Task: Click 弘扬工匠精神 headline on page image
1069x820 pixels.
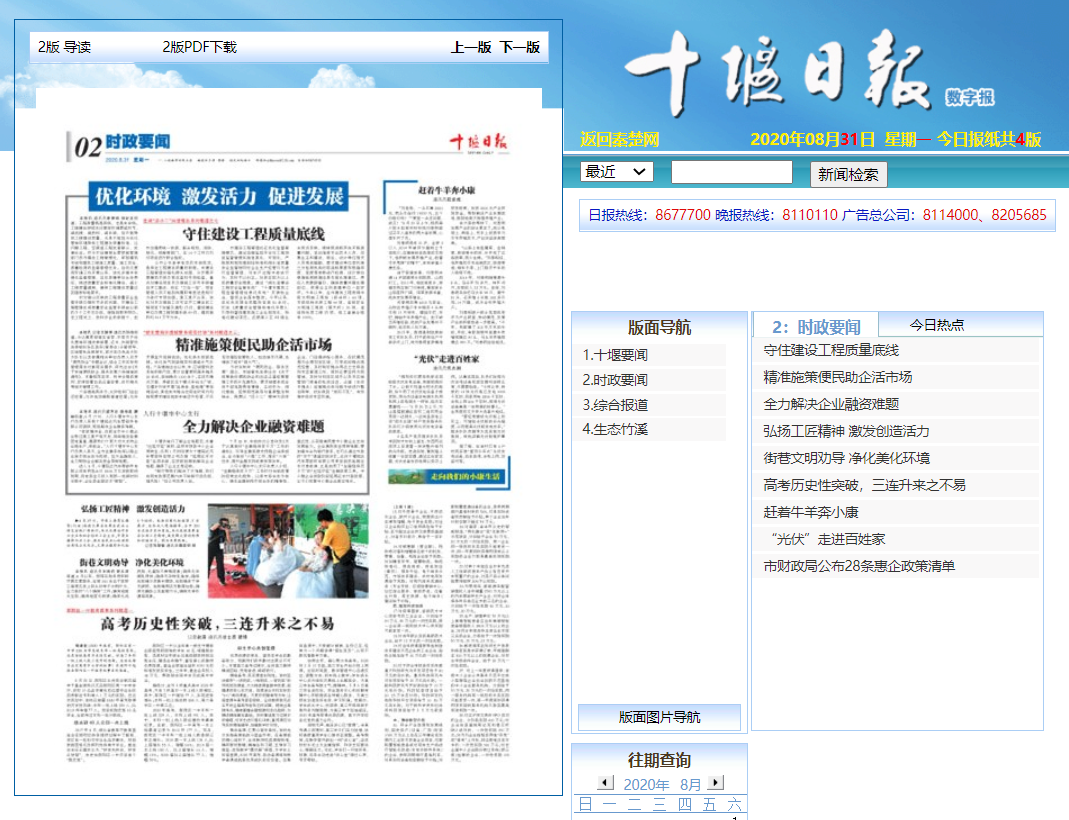Action: coord(133,508)
